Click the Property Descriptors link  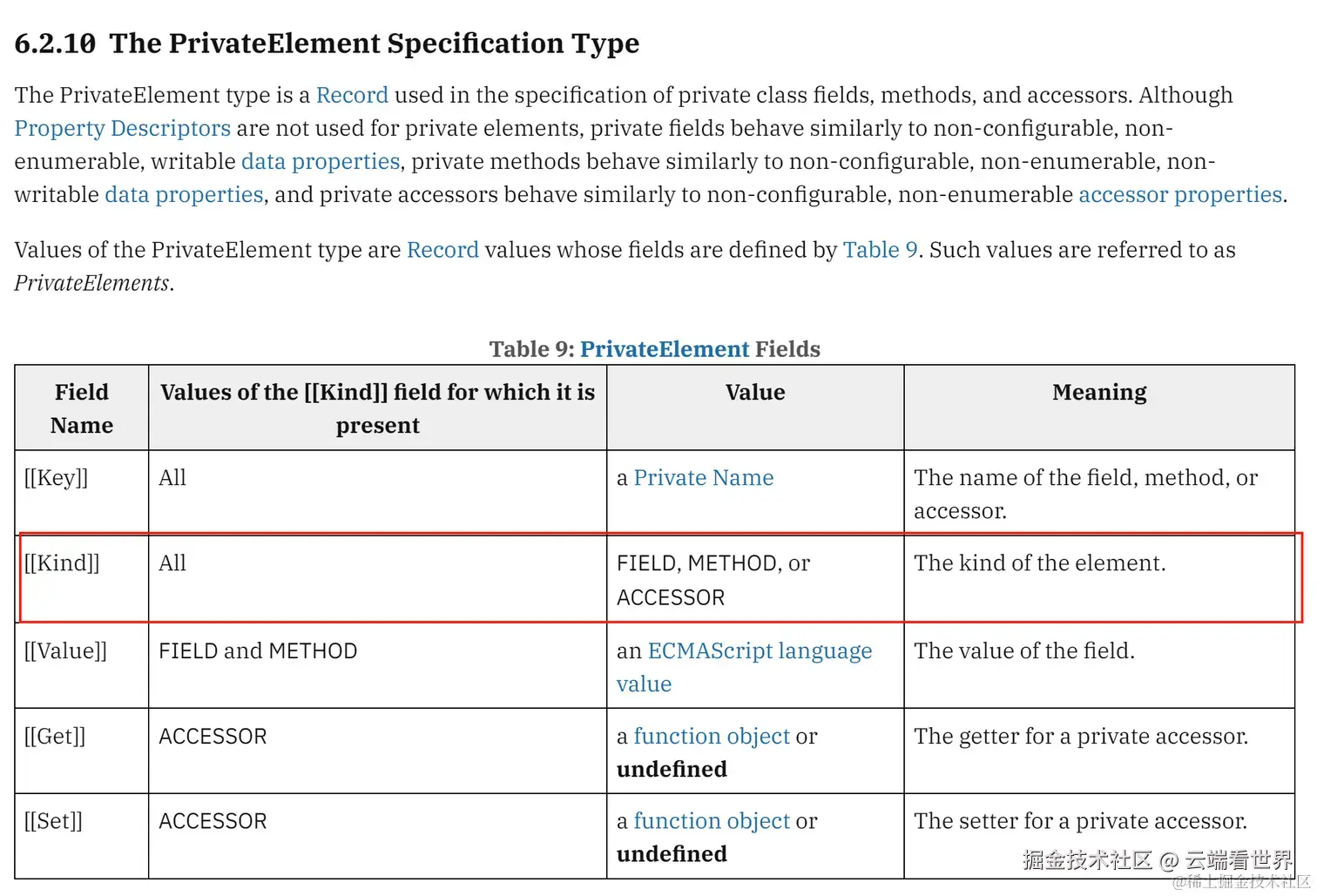[x=122, y=128]
